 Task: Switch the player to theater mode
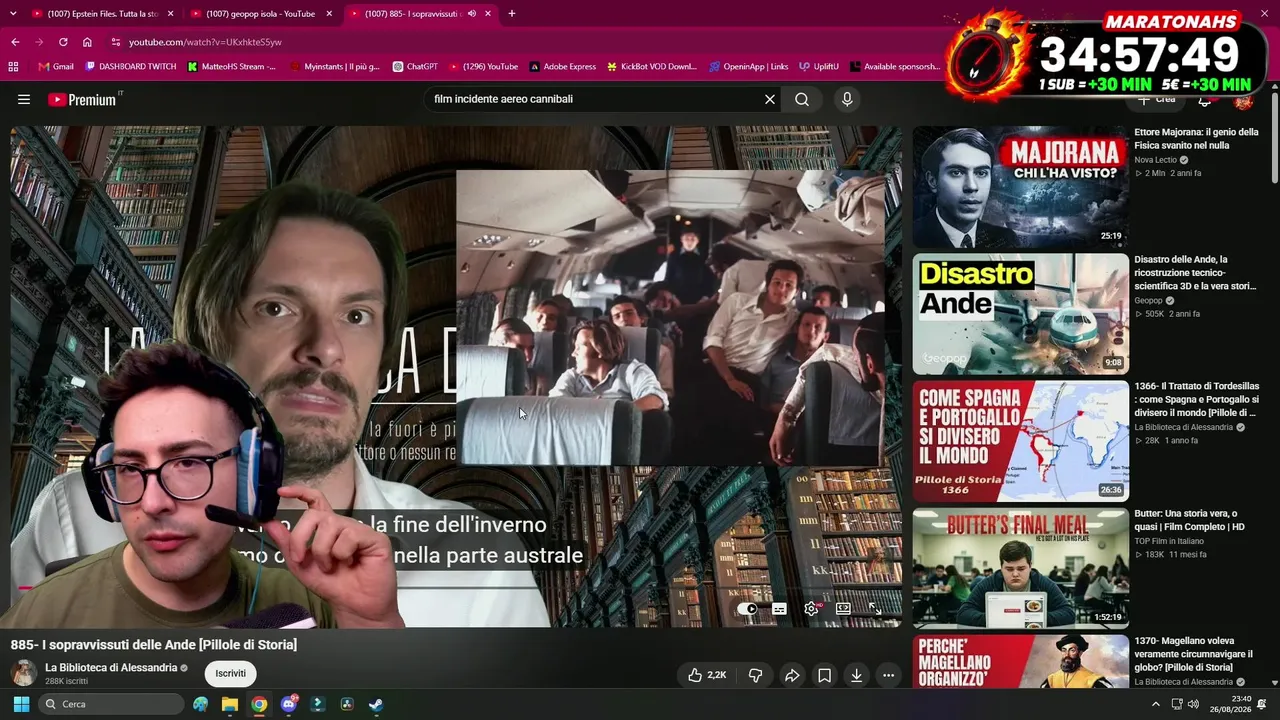(843, 608)
